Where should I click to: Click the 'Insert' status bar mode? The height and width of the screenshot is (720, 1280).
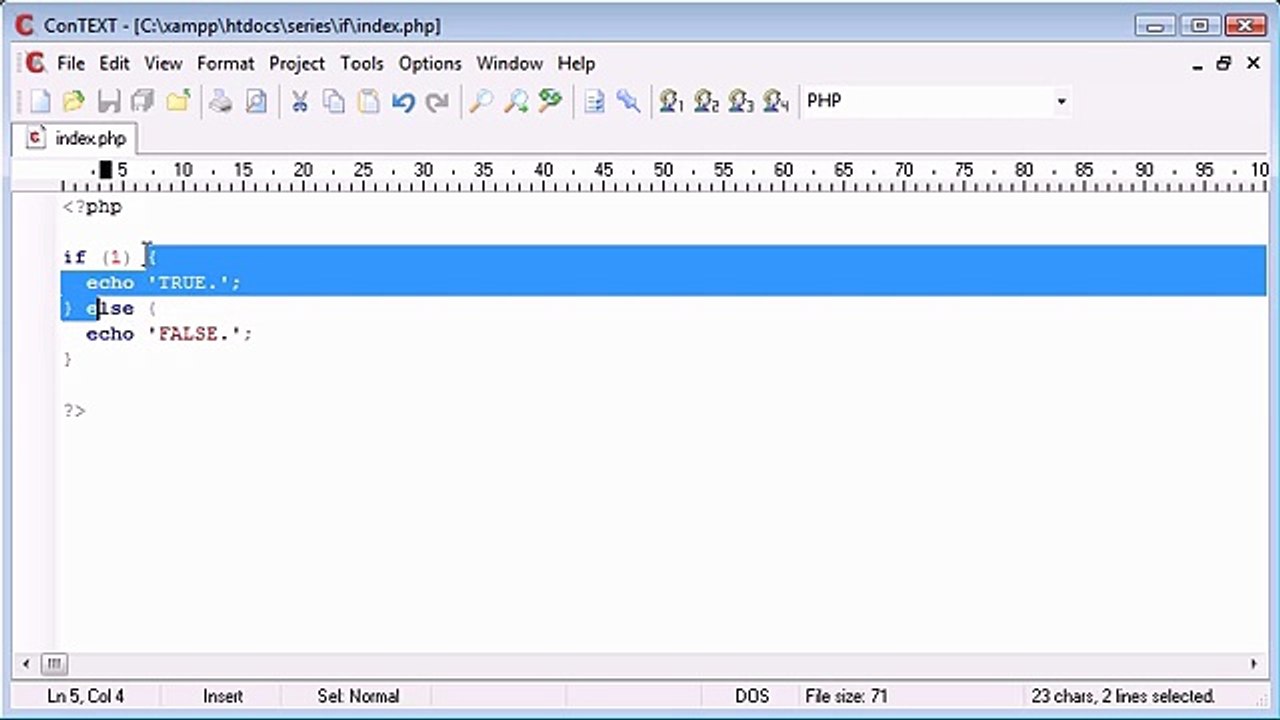point(222,696)
